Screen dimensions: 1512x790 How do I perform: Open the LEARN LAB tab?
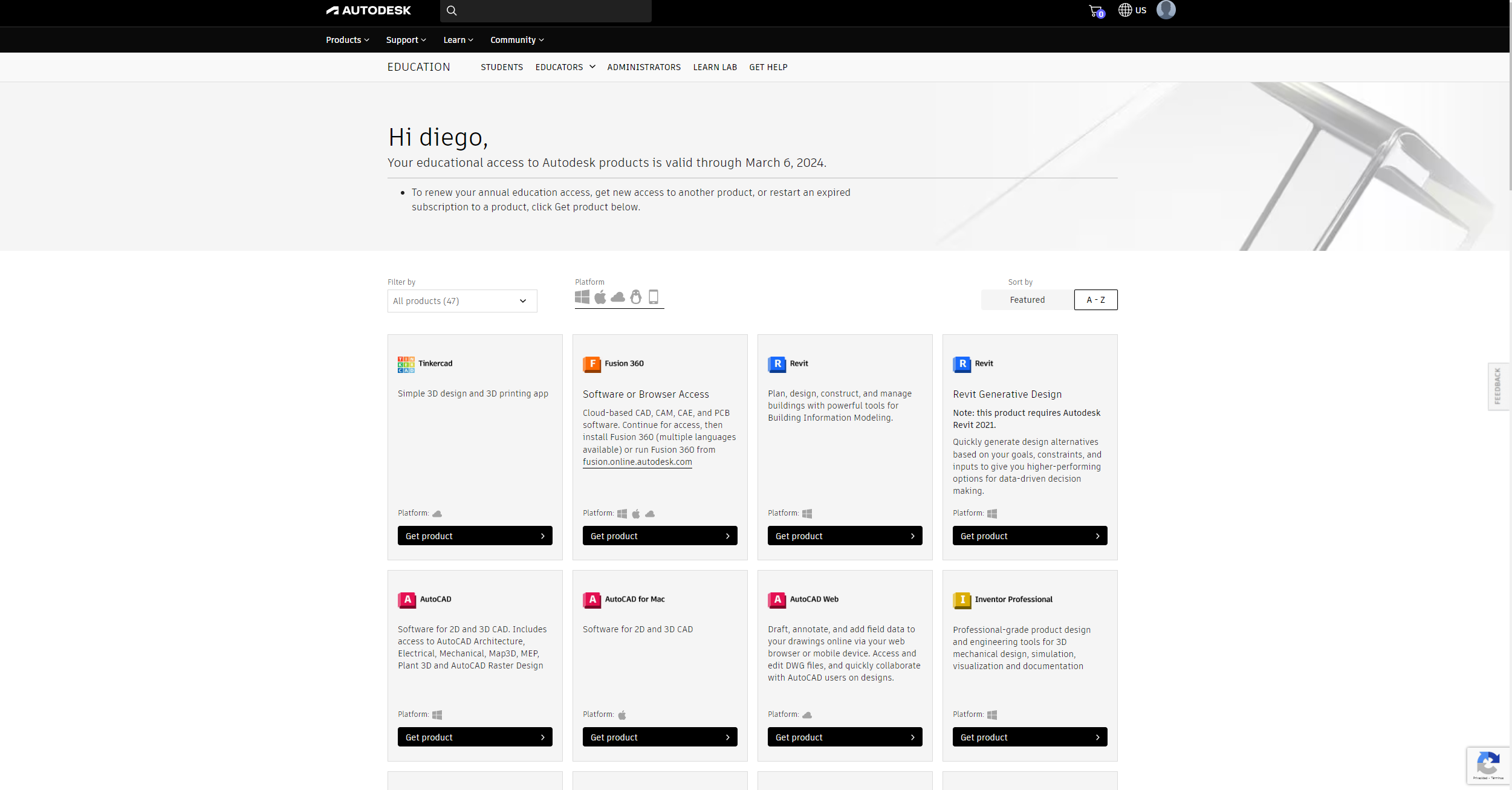715,66
